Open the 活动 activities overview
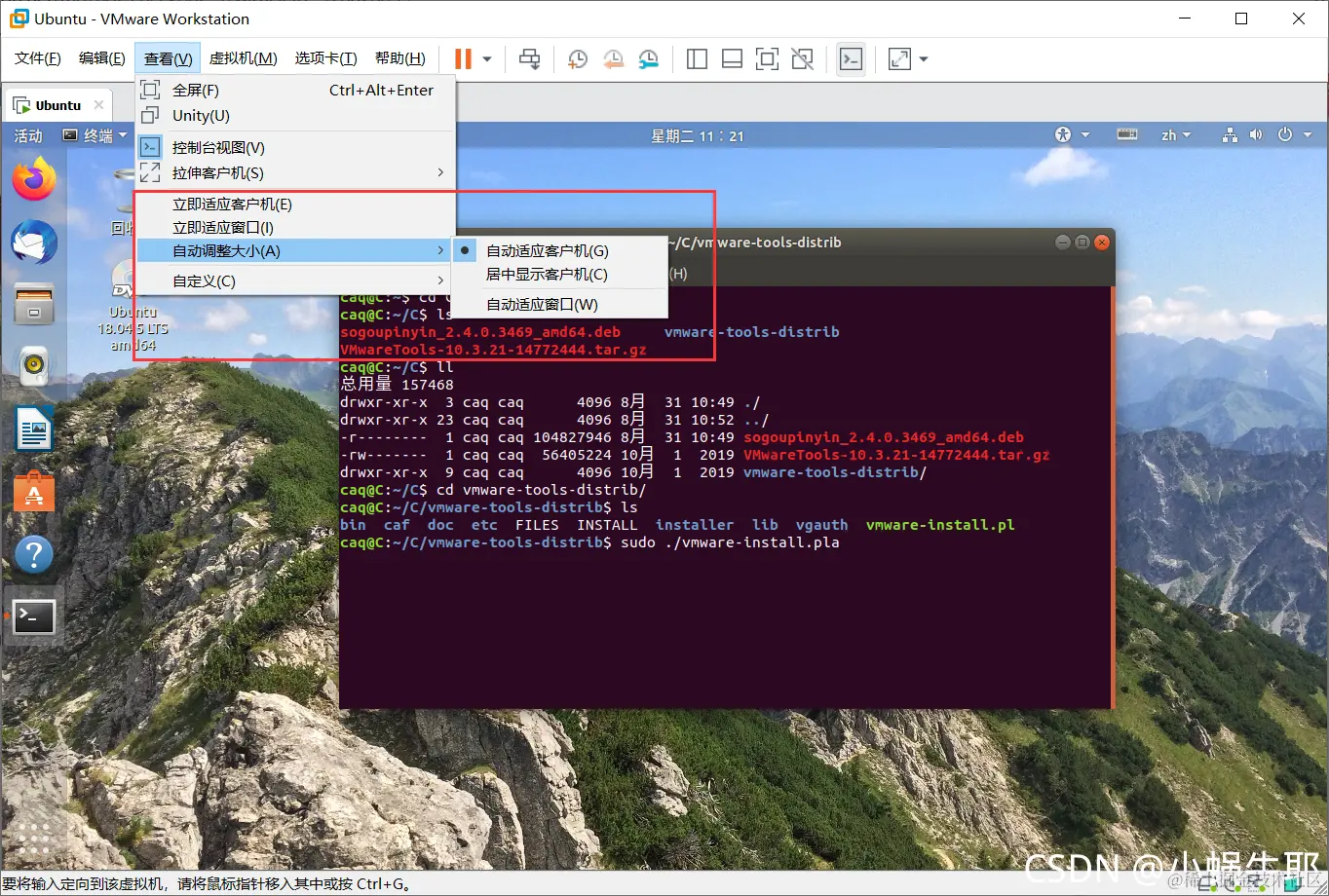The width and height of the screenshot is (1329, 896). point(28,135)
